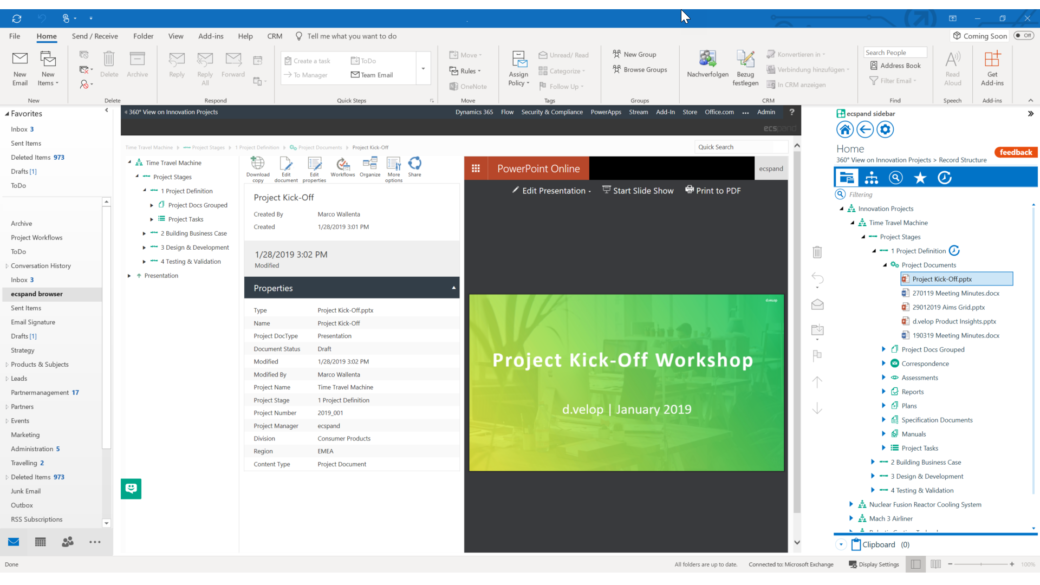Open the Folder ribbon tab
This screenshot has width=1040, height=585.
click(x=143, y=36)
